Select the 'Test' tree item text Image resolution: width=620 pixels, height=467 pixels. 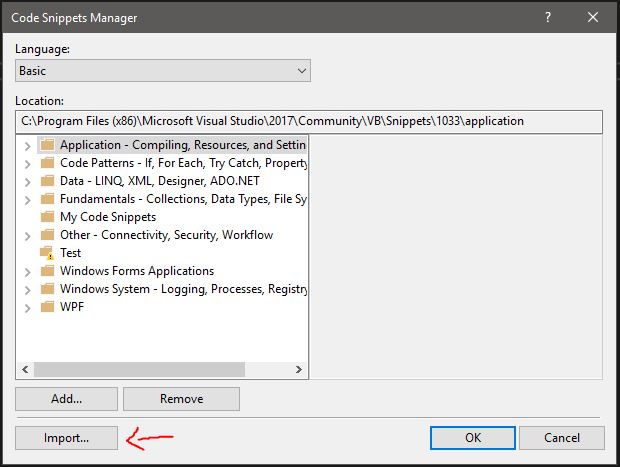point(70,253)
